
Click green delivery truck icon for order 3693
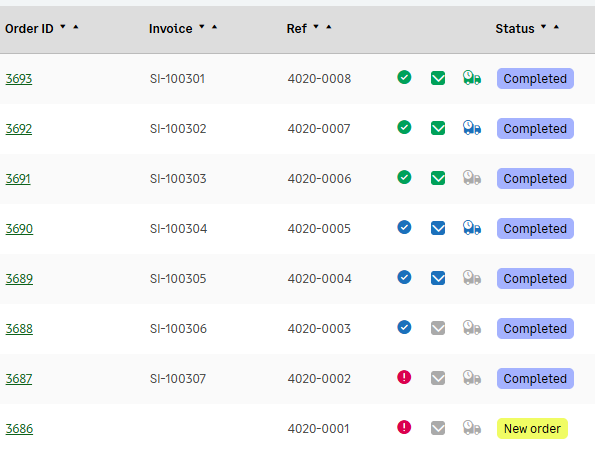pyautogui.click(x=472, y=78)
